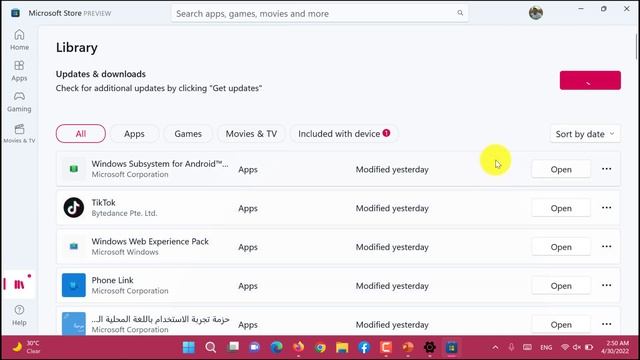
Task: Open File Explorer from taskbar
Action: pyautogui.click(x=342, y=347)
